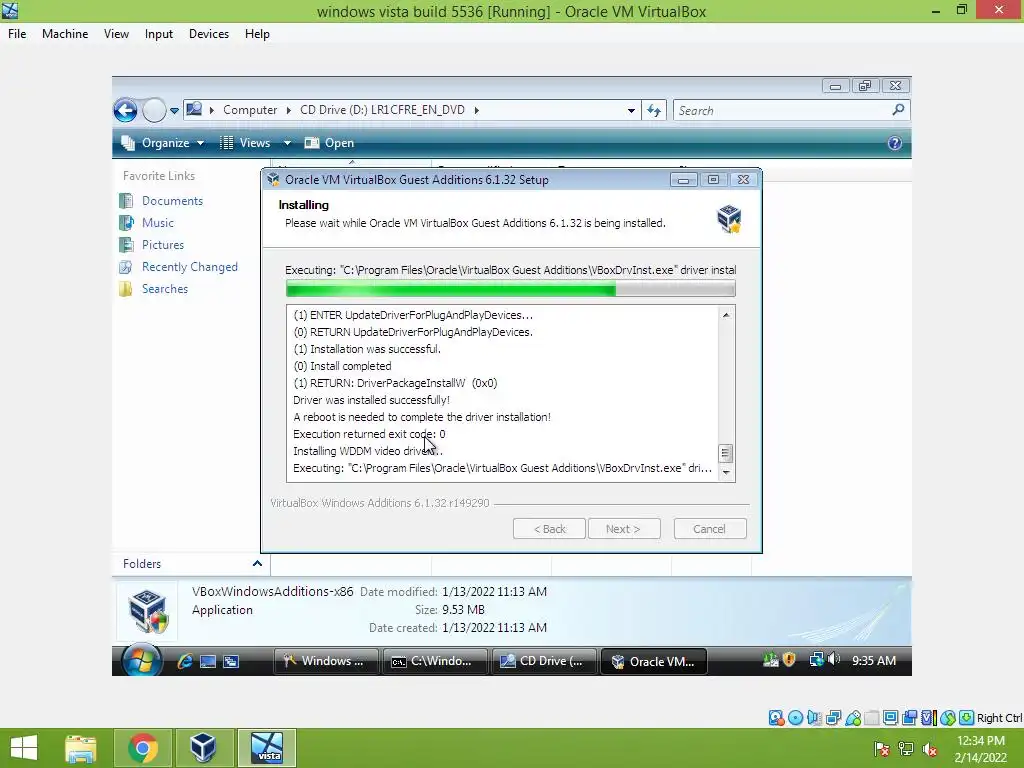Switch to the CD Drive taskbar window
This screenshot has height=768, width=1024.
[x=544, y=661]
